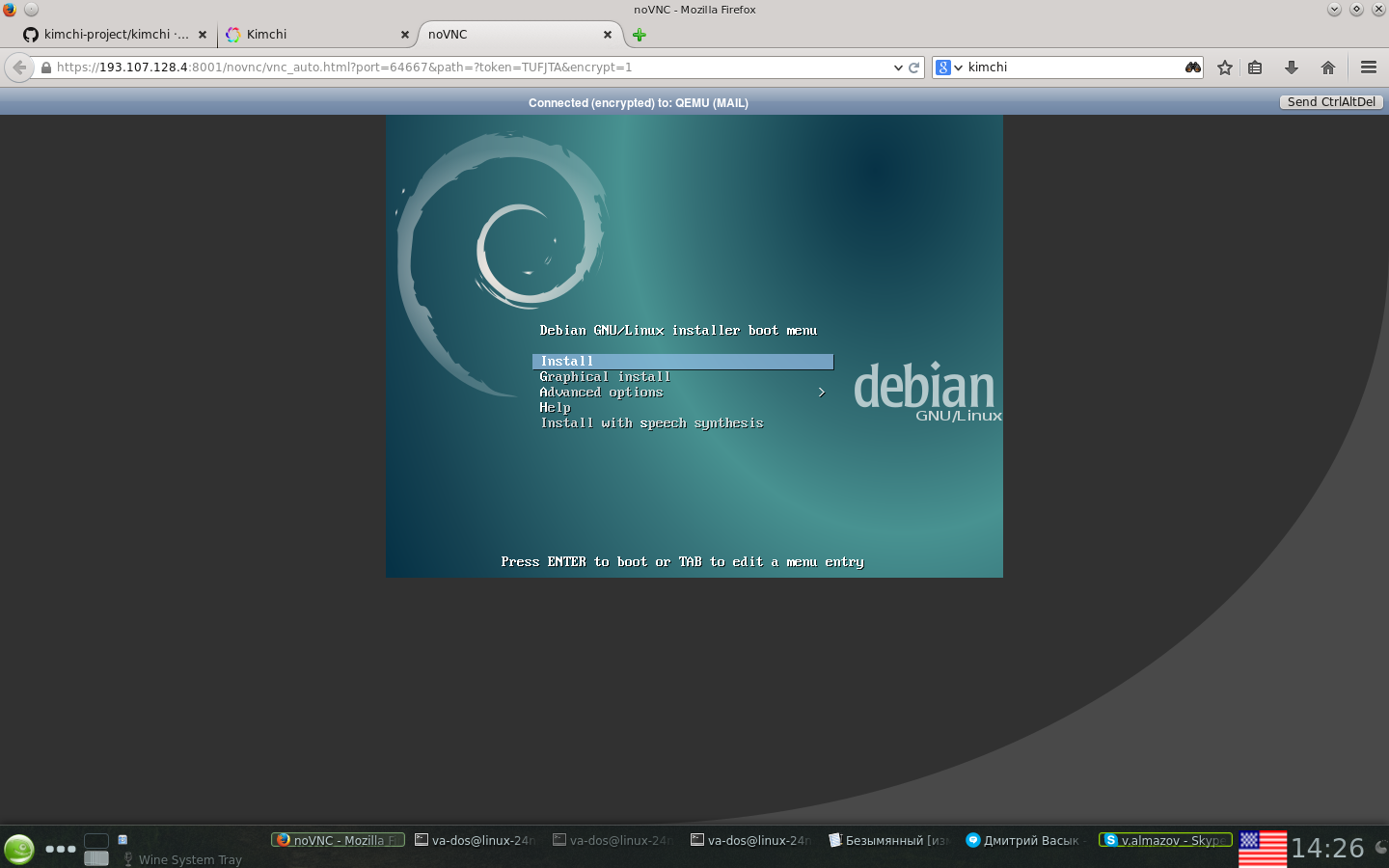Viewport: 1389px width, 868px height.
Task: Close the kimchi-project/kimchi tab
Action: tap(203, 35)
